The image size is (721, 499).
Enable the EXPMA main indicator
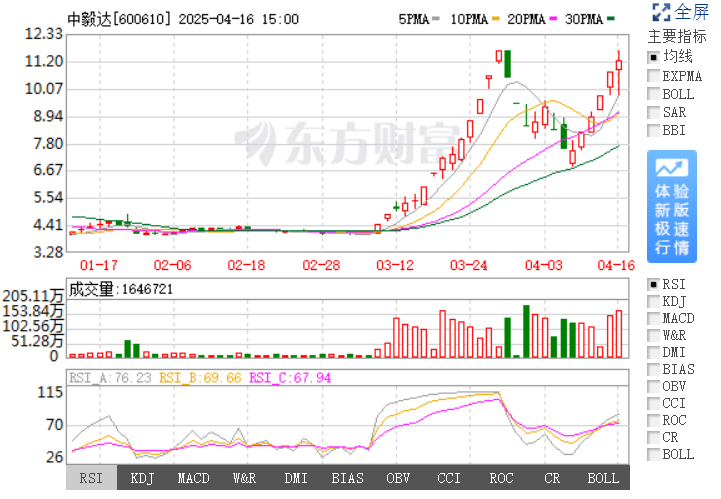tap(654, 76)
